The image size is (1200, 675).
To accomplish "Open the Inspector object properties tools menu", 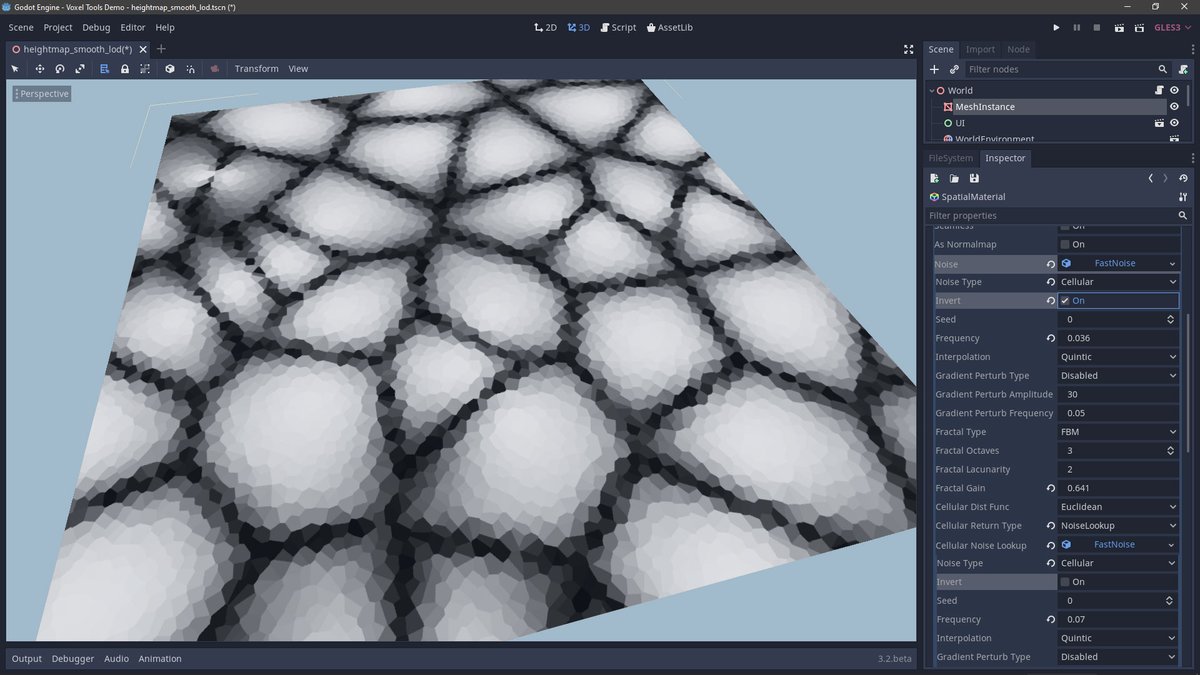I will click(x=1183, y=197).
